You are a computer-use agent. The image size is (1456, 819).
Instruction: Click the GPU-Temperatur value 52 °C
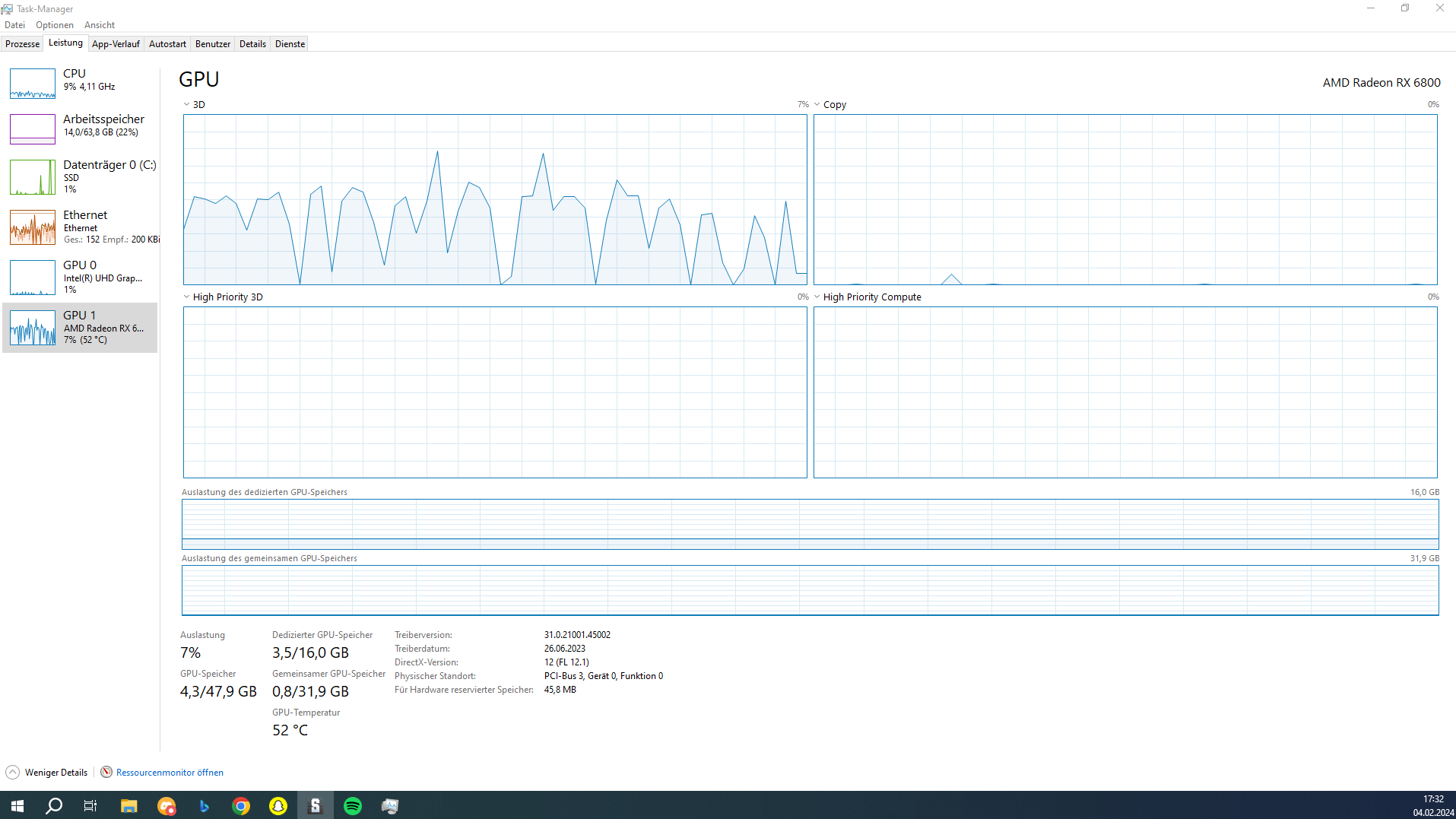[x=290, y=730]
